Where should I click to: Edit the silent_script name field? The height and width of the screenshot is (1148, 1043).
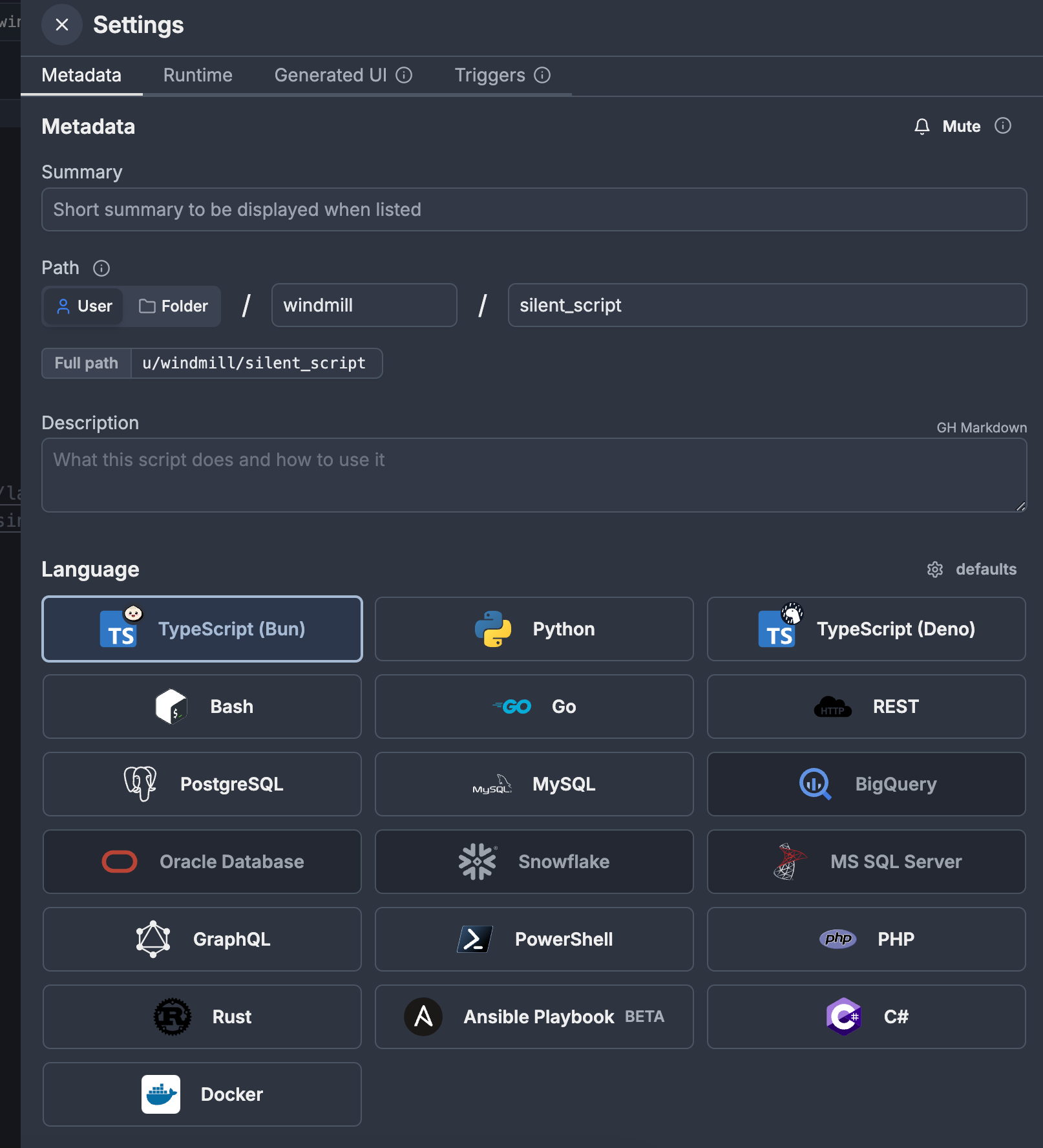point(767,305)
